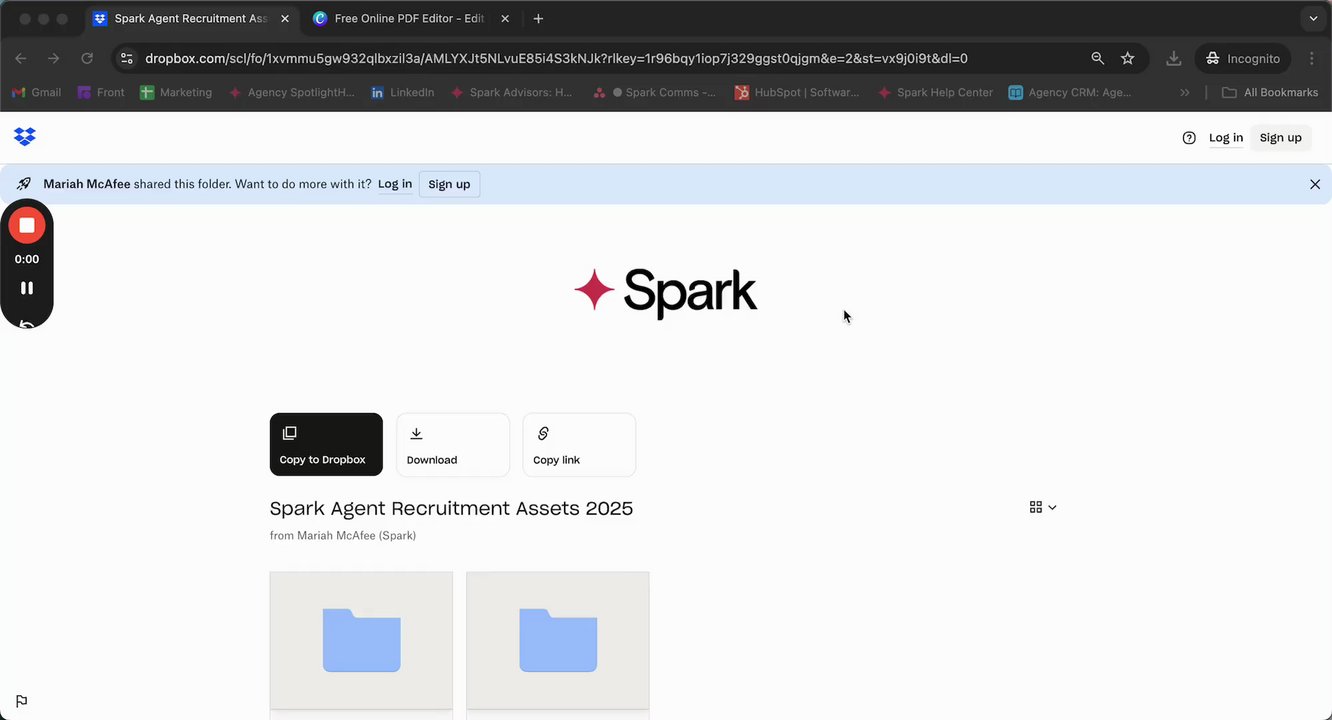Open the Front bookmark
The image size is (1332, 720).
click(100, 92)
